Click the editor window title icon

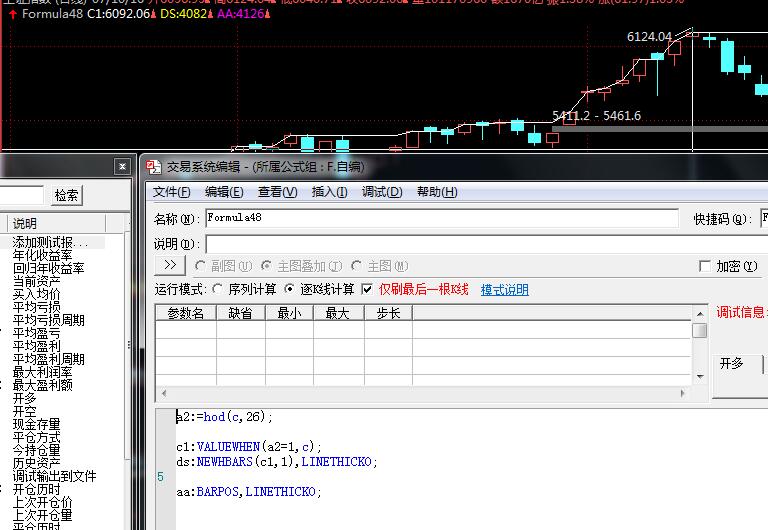click(x=153, y=167)
